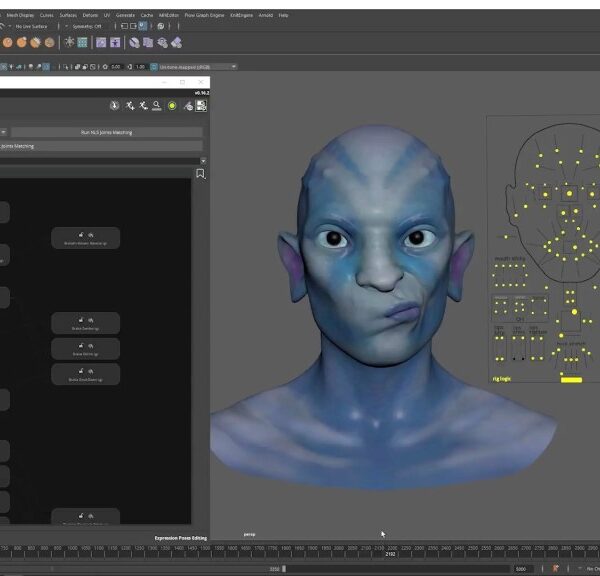Image resolution: width=600 pixels, height=576 pixels.
Task: Click the Run NLS Joints Matching button
Action: [107, 132]
